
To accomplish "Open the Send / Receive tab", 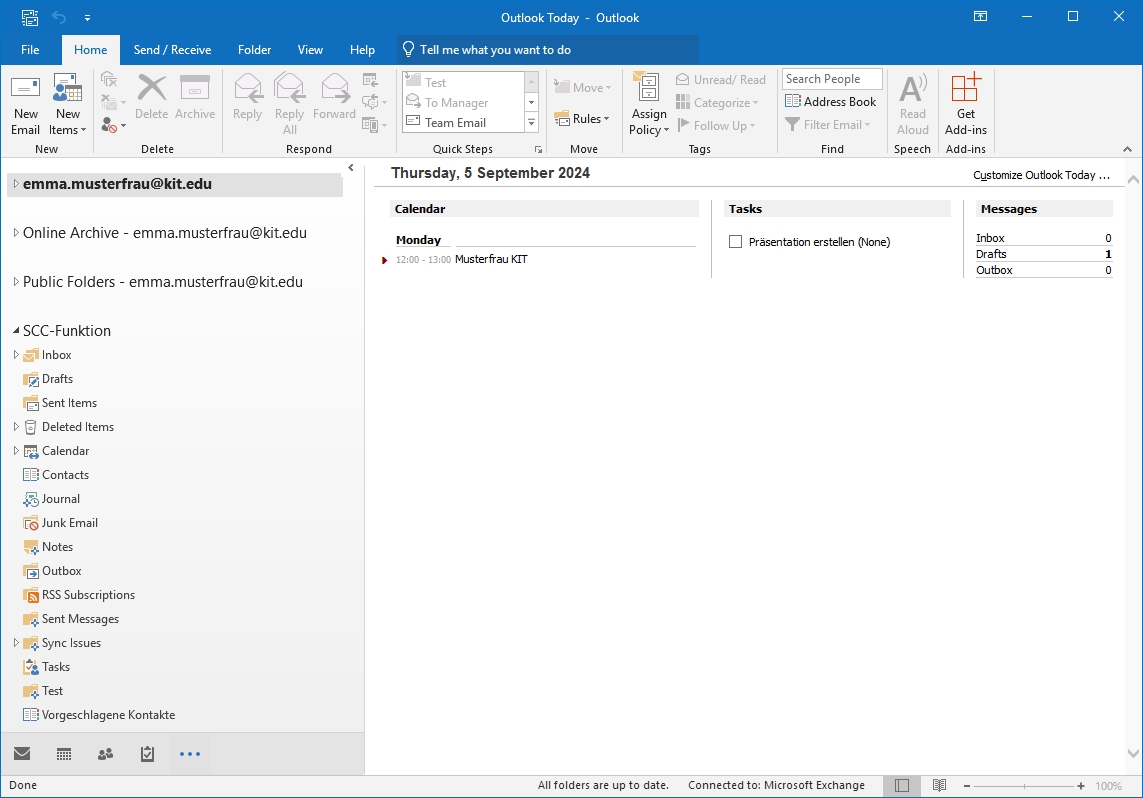I will (x=172, y=50).
